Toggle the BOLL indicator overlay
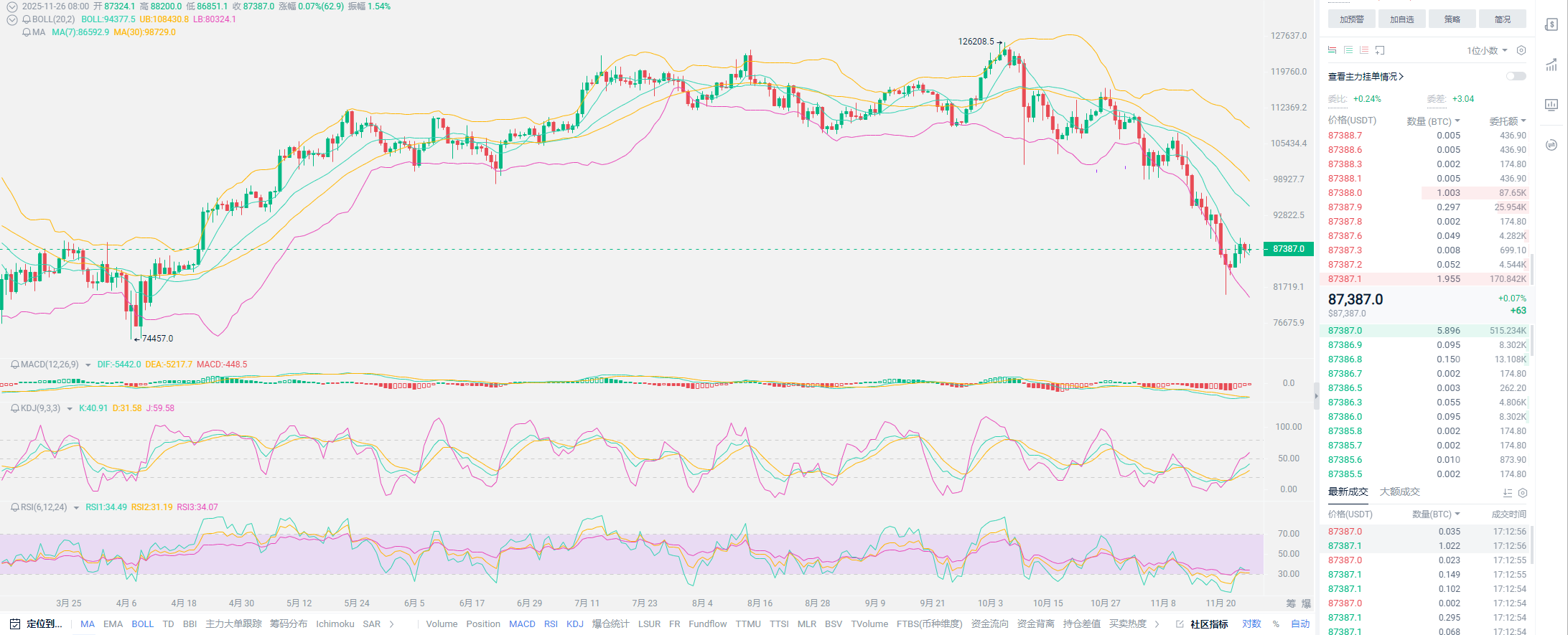The image size is (1568, 635). point(142,624)
